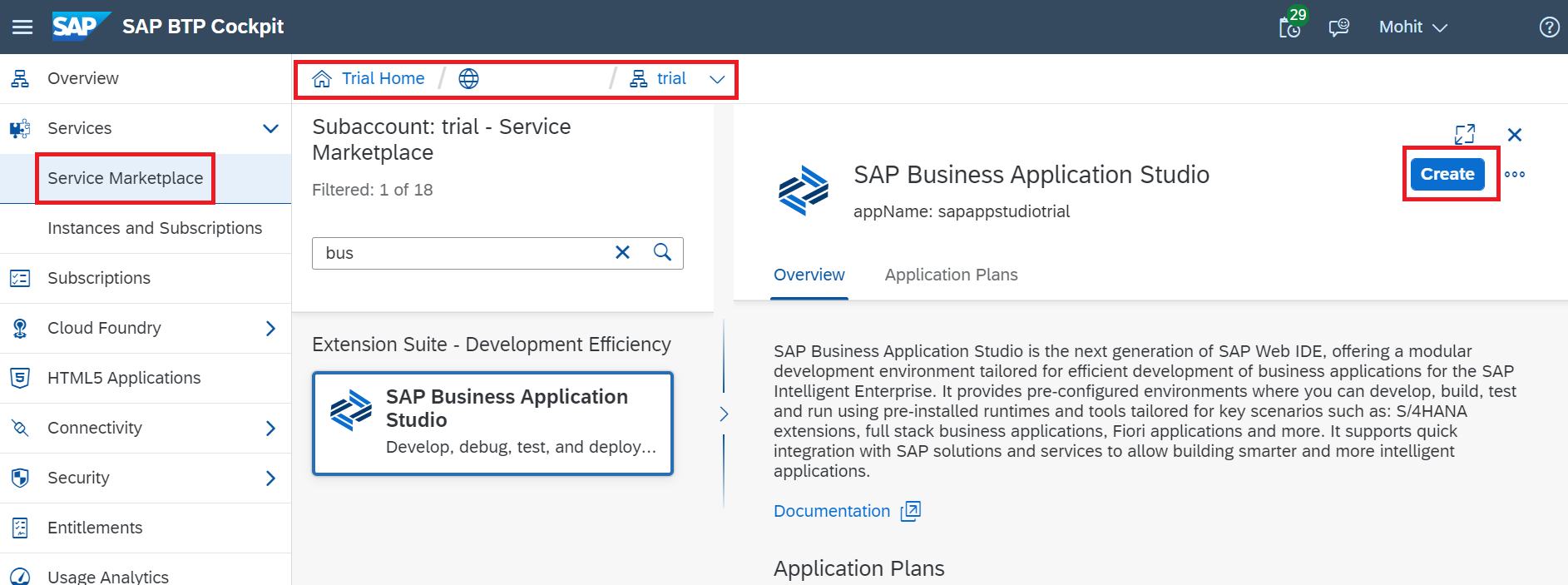The height and width of the screenshot is (585, 1568).
Task: Click the Services label in sidebar
Action: 80,128
